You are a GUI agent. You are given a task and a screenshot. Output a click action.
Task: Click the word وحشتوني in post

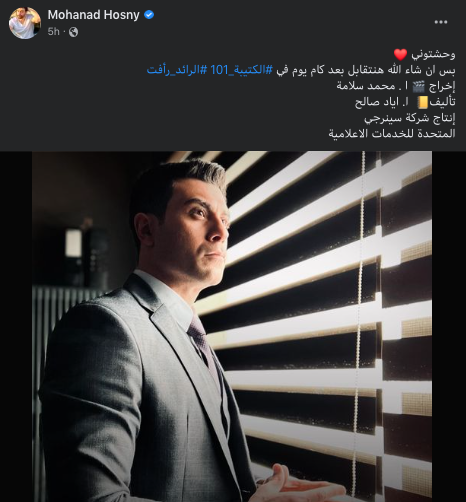click(x=433, y=54)
